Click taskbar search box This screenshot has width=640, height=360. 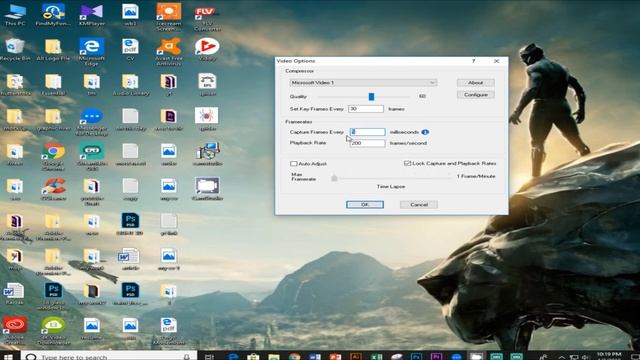109,356
